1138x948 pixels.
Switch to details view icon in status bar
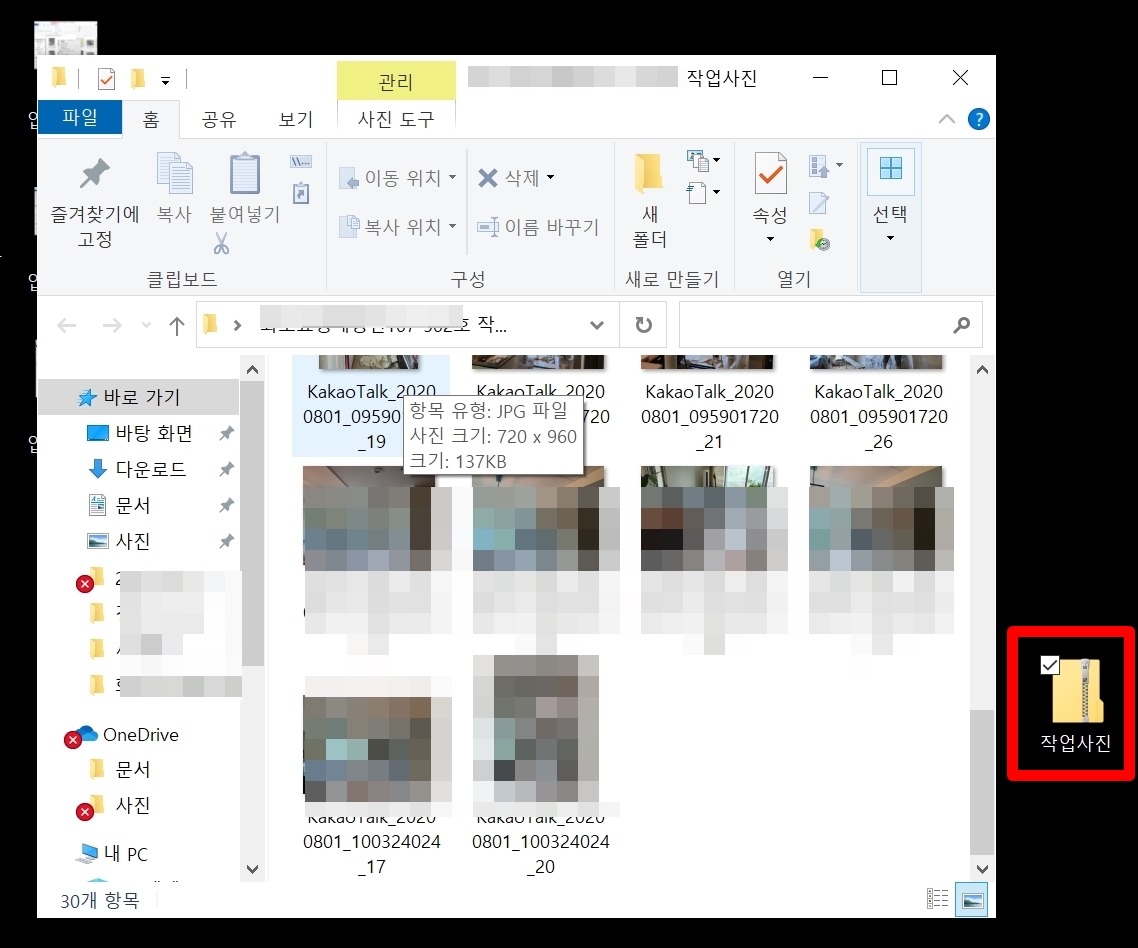[x=938, y=899]
